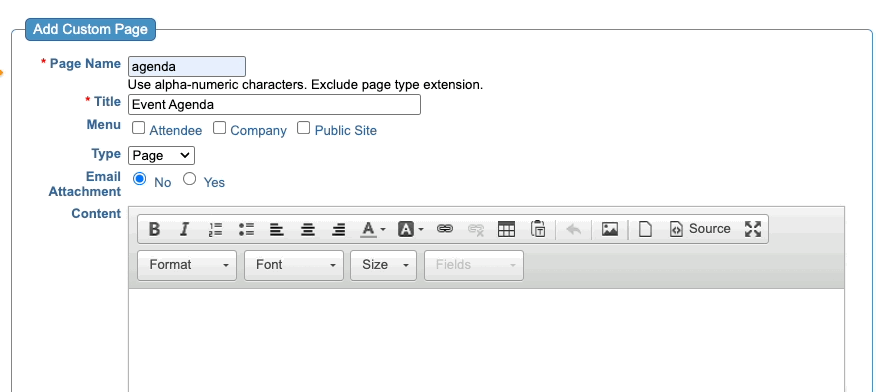Click the Title input field

pos(274,105)
